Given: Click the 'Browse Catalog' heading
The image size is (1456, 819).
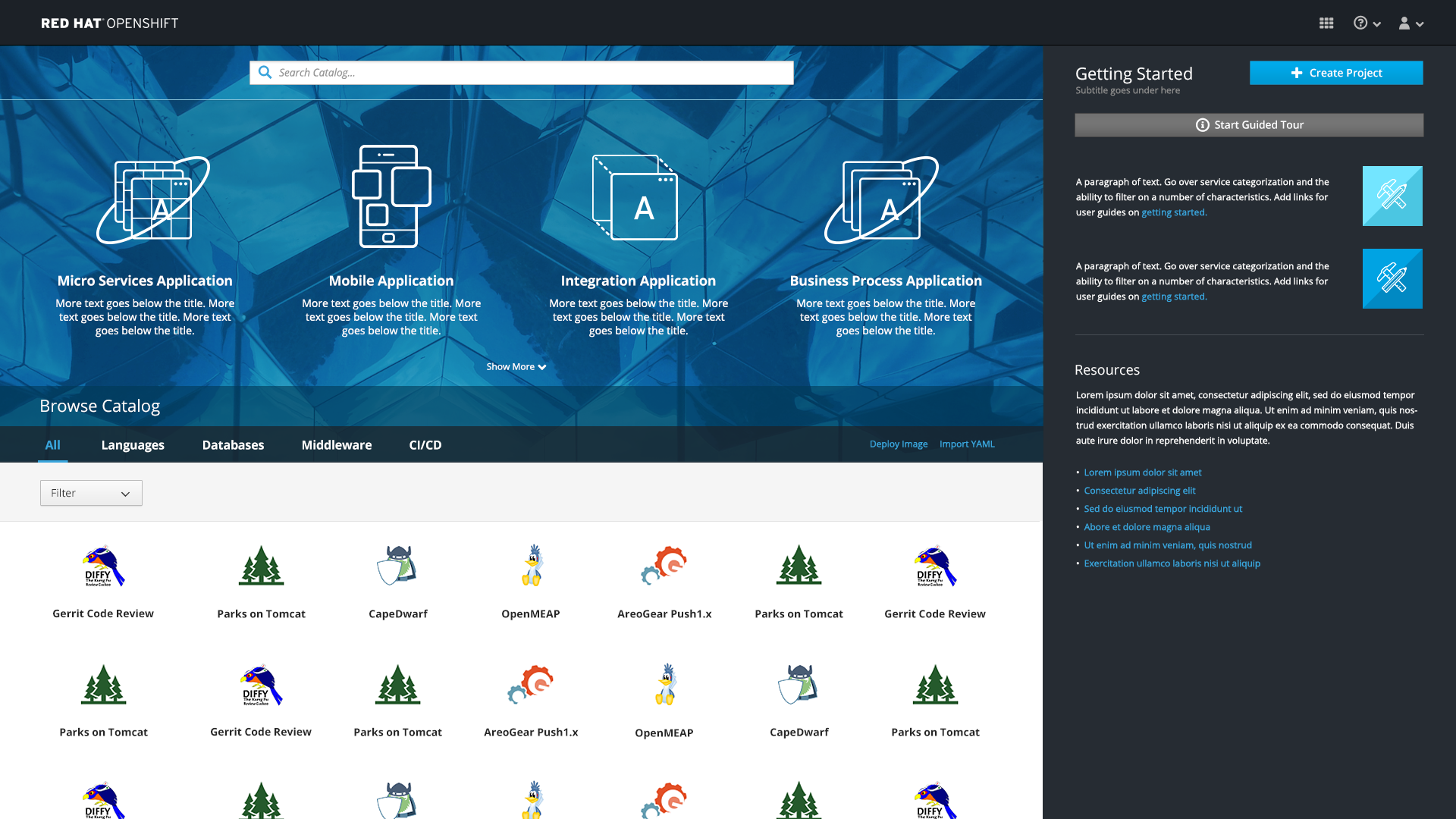Looking at the screenshot, I should pyautogui.click(x=99, y=406).
